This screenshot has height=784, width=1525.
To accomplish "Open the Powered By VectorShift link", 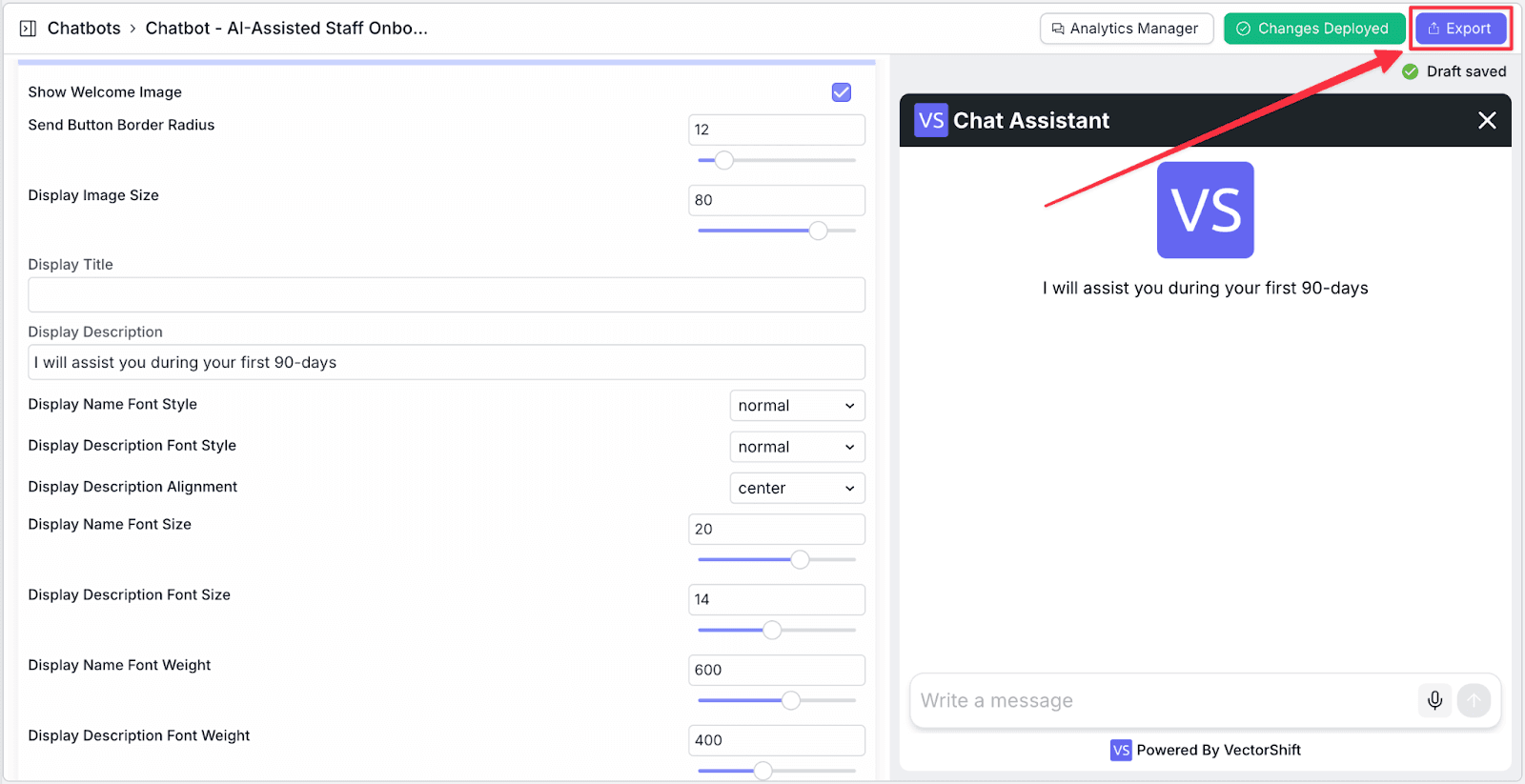I will (x=1206, y=750).
